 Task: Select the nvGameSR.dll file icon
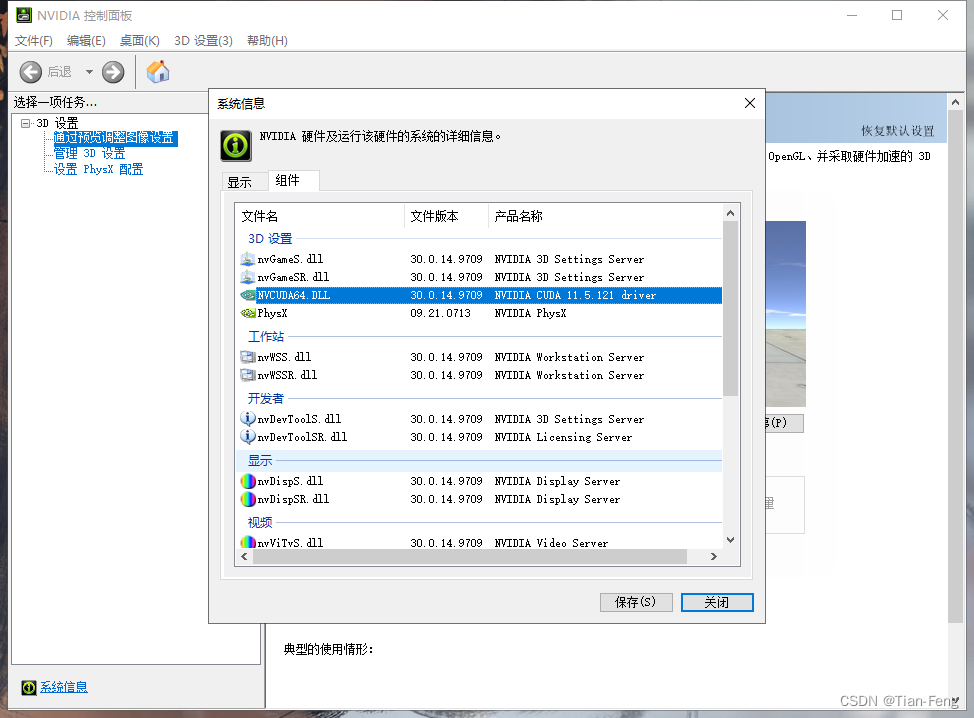click(x=248, y=277)
